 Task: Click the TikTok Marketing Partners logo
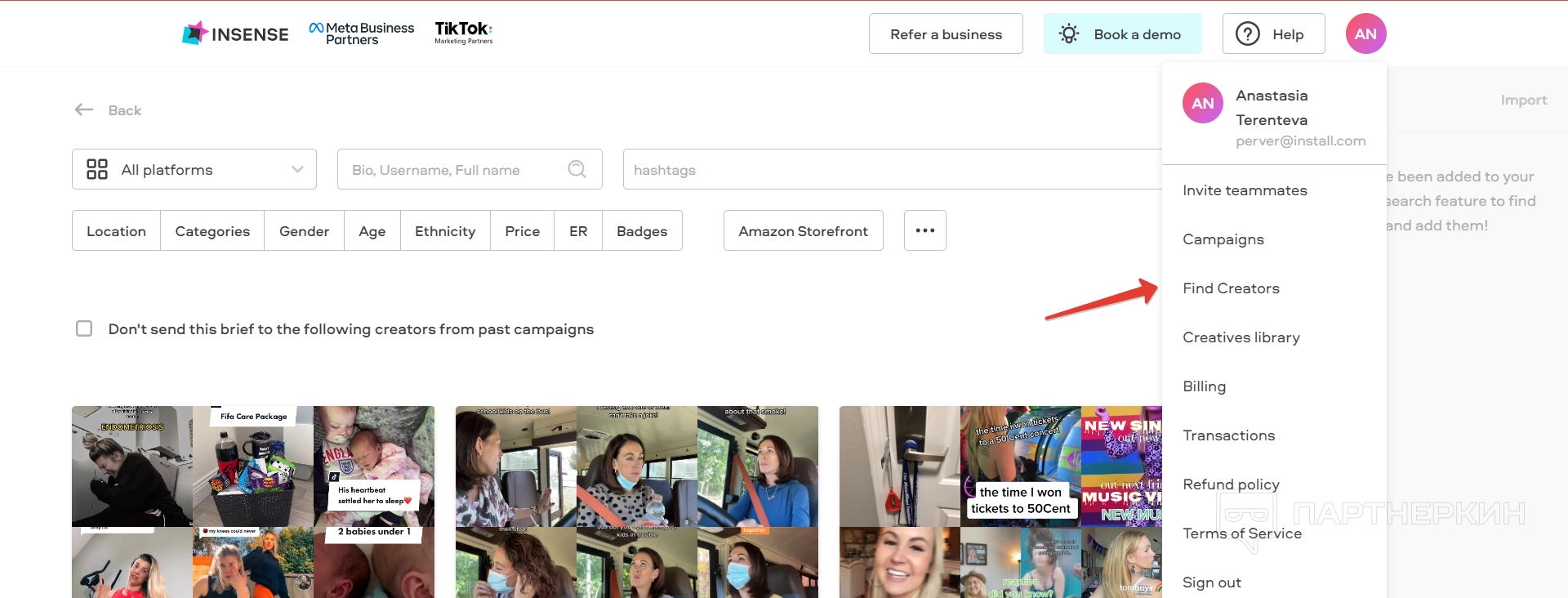click(464, 33)
